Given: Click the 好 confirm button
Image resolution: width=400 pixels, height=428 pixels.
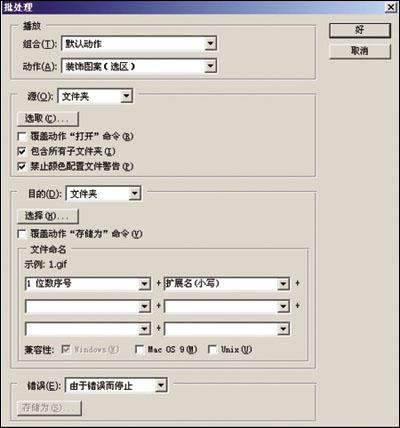Looking at the screenshot, I should tap(360, 30).
